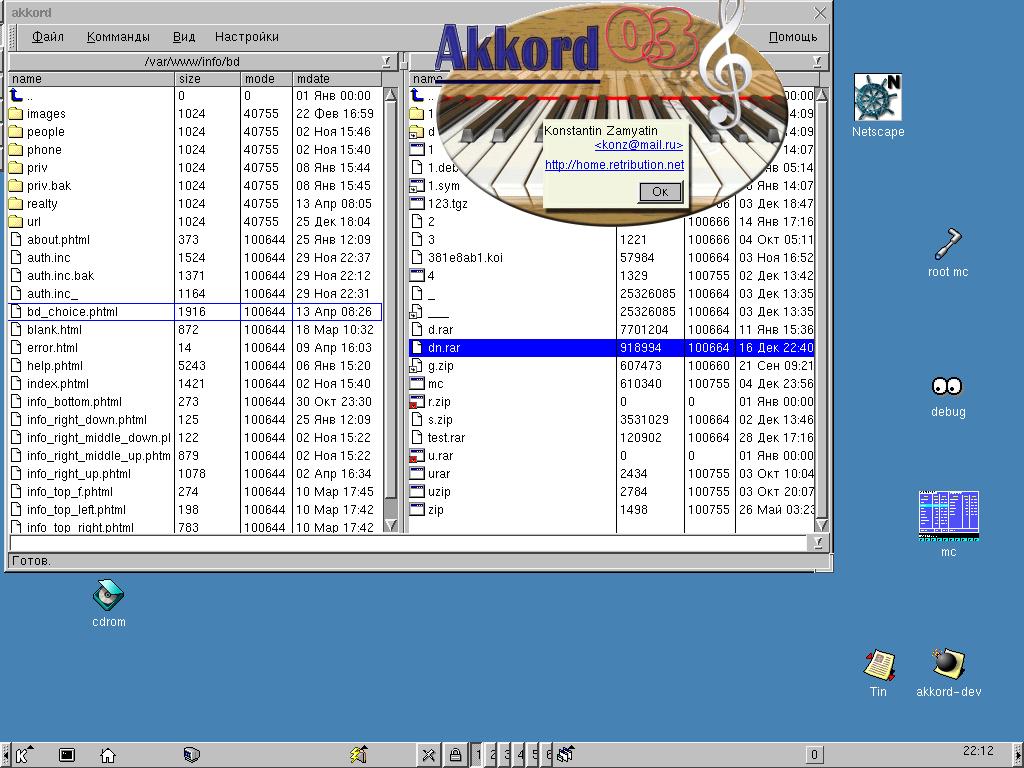The height and width of the screenshot is (768, 1024).
Task: Click left panel scroll down arrow
Action: tap(391, 524)
